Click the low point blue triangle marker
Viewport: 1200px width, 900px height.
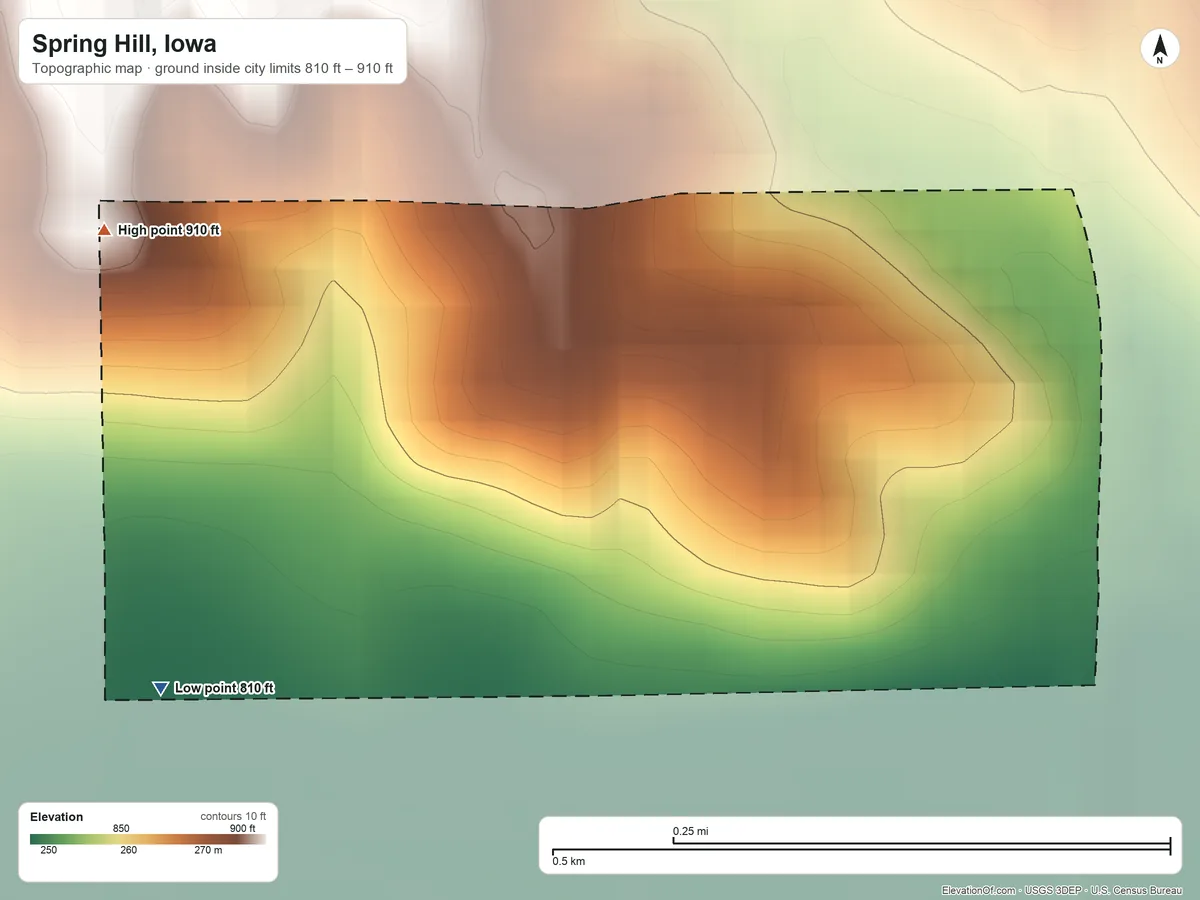tap(160, 688)
